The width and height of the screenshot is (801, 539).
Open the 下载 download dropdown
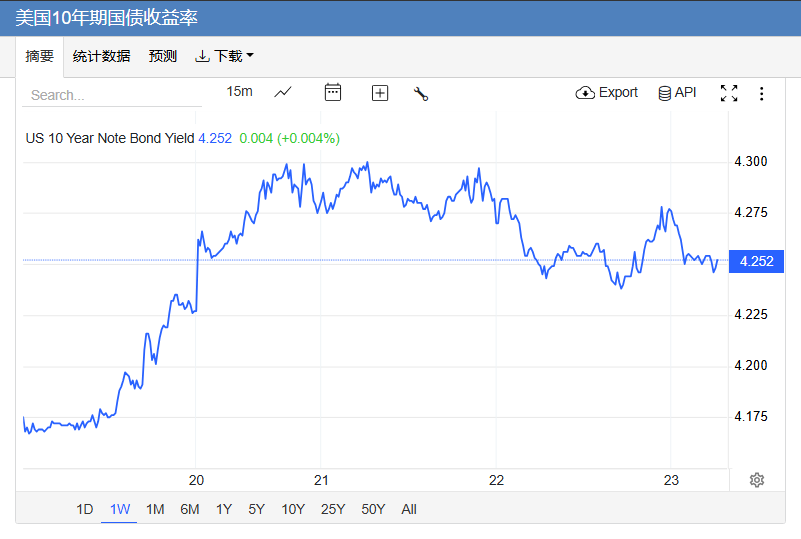(224, 56)
